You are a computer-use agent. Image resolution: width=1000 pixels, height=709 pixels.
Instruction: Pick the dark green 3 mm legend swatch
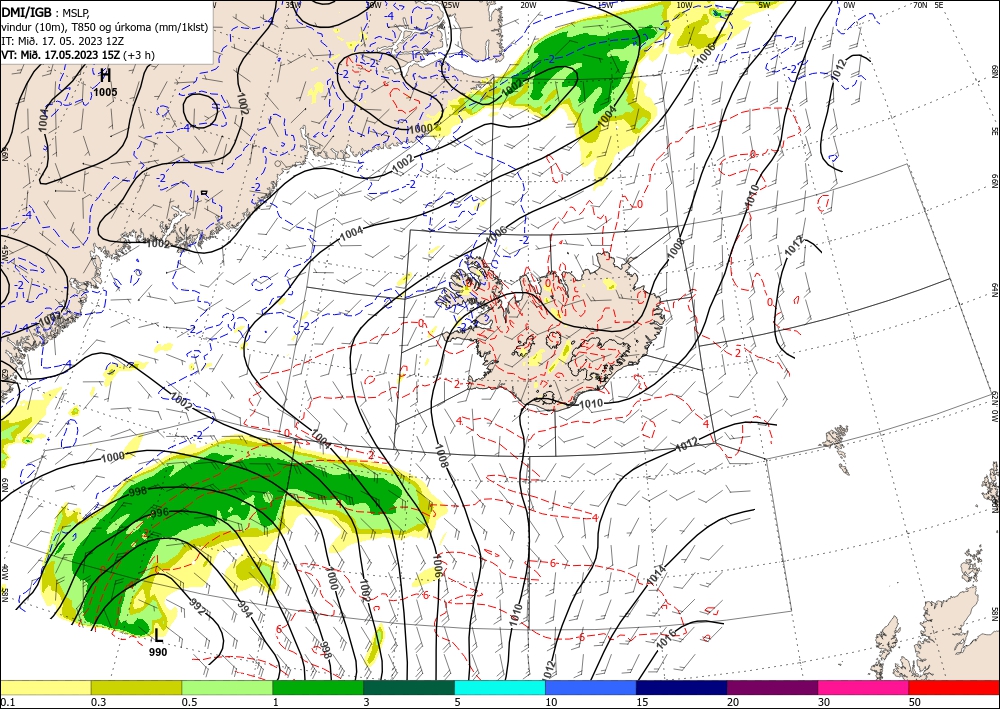point(409,687)
